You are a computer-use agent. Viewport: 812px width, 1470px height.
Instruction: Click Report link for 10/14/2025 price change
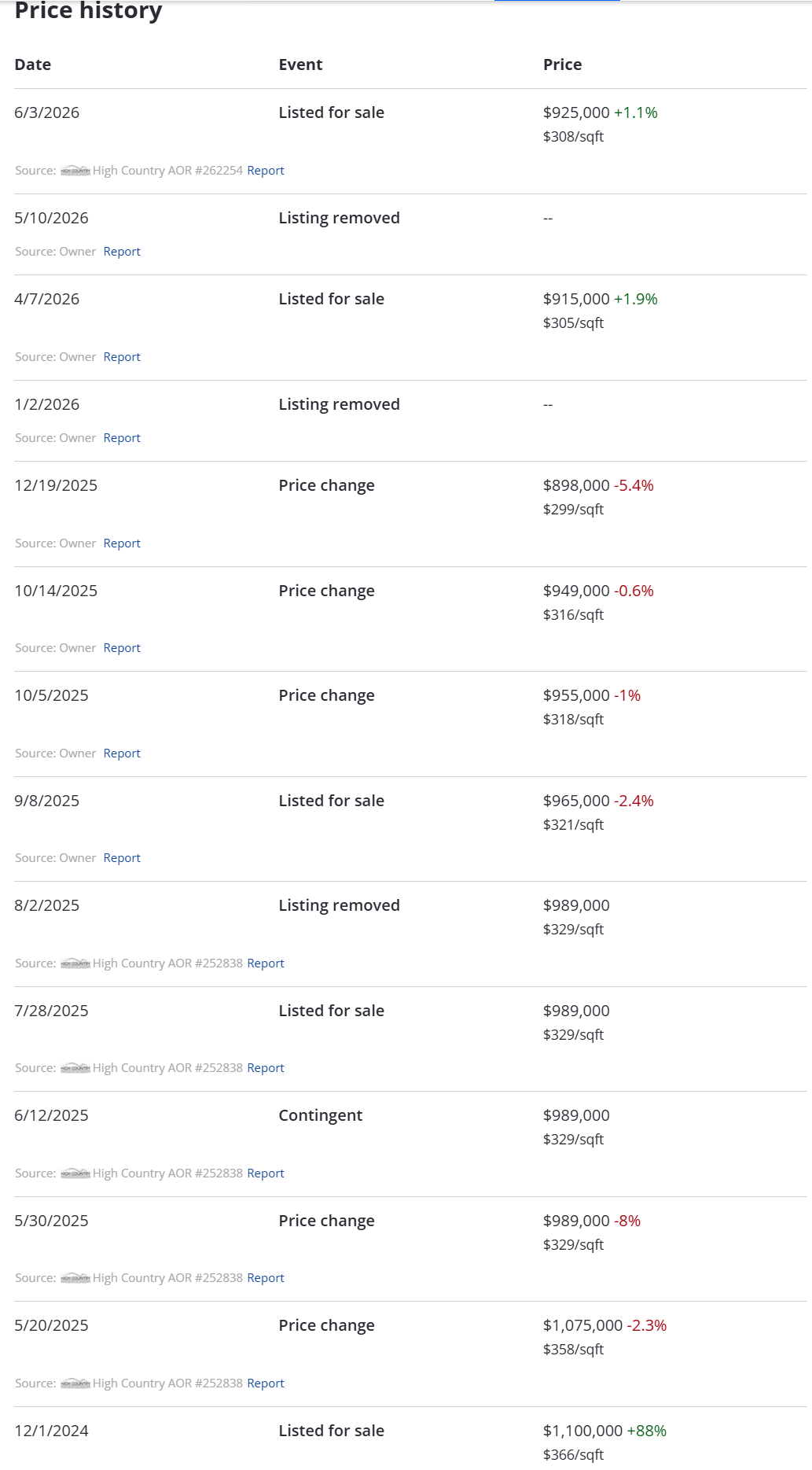[122, 648]
